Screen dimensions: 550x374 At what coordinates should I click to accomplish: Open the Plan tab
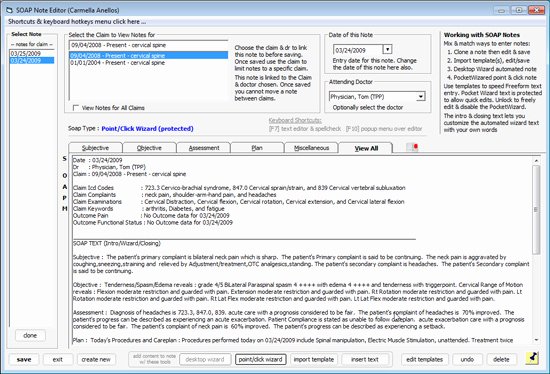tap(257, 148)
